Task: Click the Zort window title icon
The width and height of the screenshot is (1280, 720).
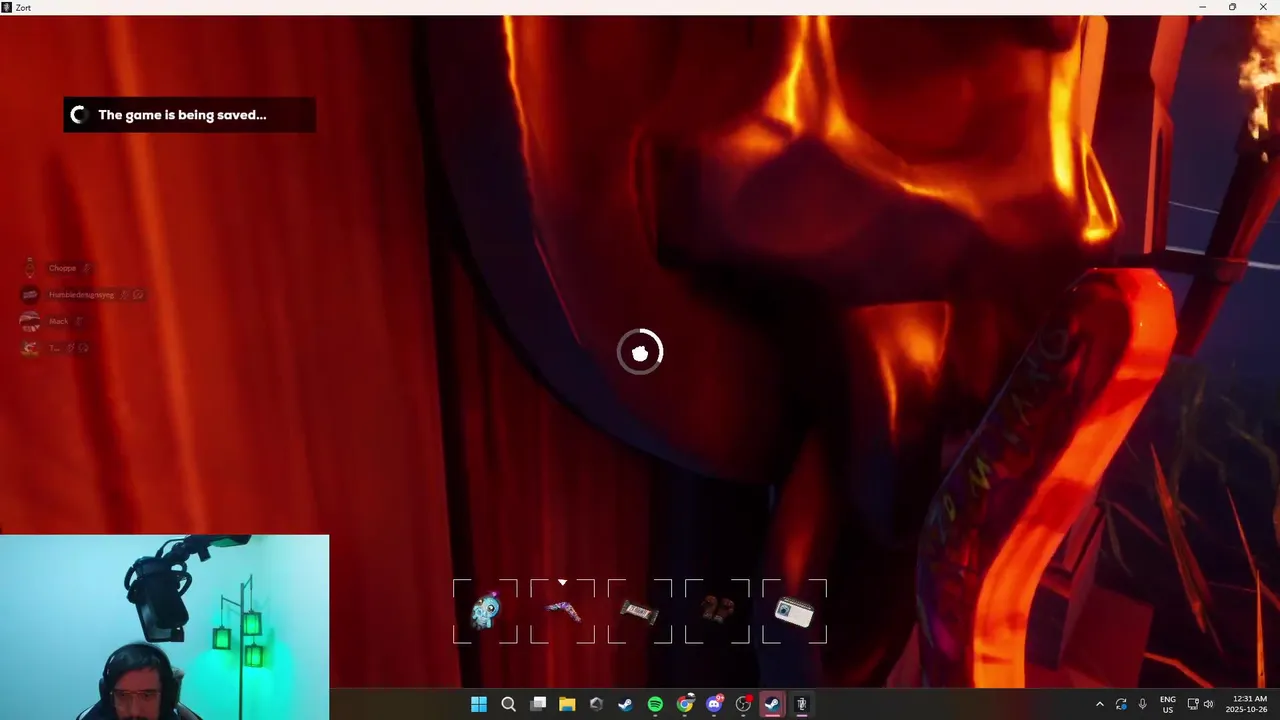Action: [x=7, y=7]
